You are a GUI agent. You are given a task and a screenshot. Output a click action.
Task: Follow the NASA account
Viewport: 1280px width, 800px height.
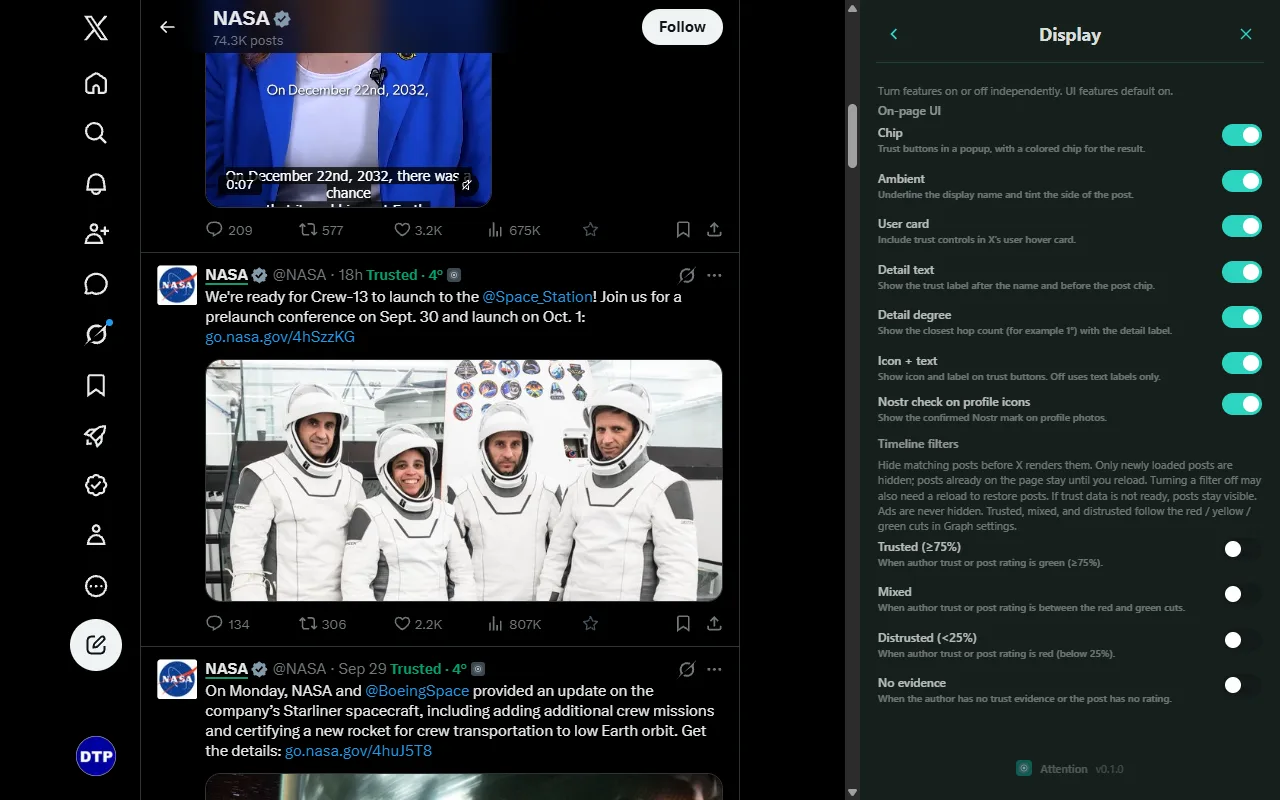[682, 27]
